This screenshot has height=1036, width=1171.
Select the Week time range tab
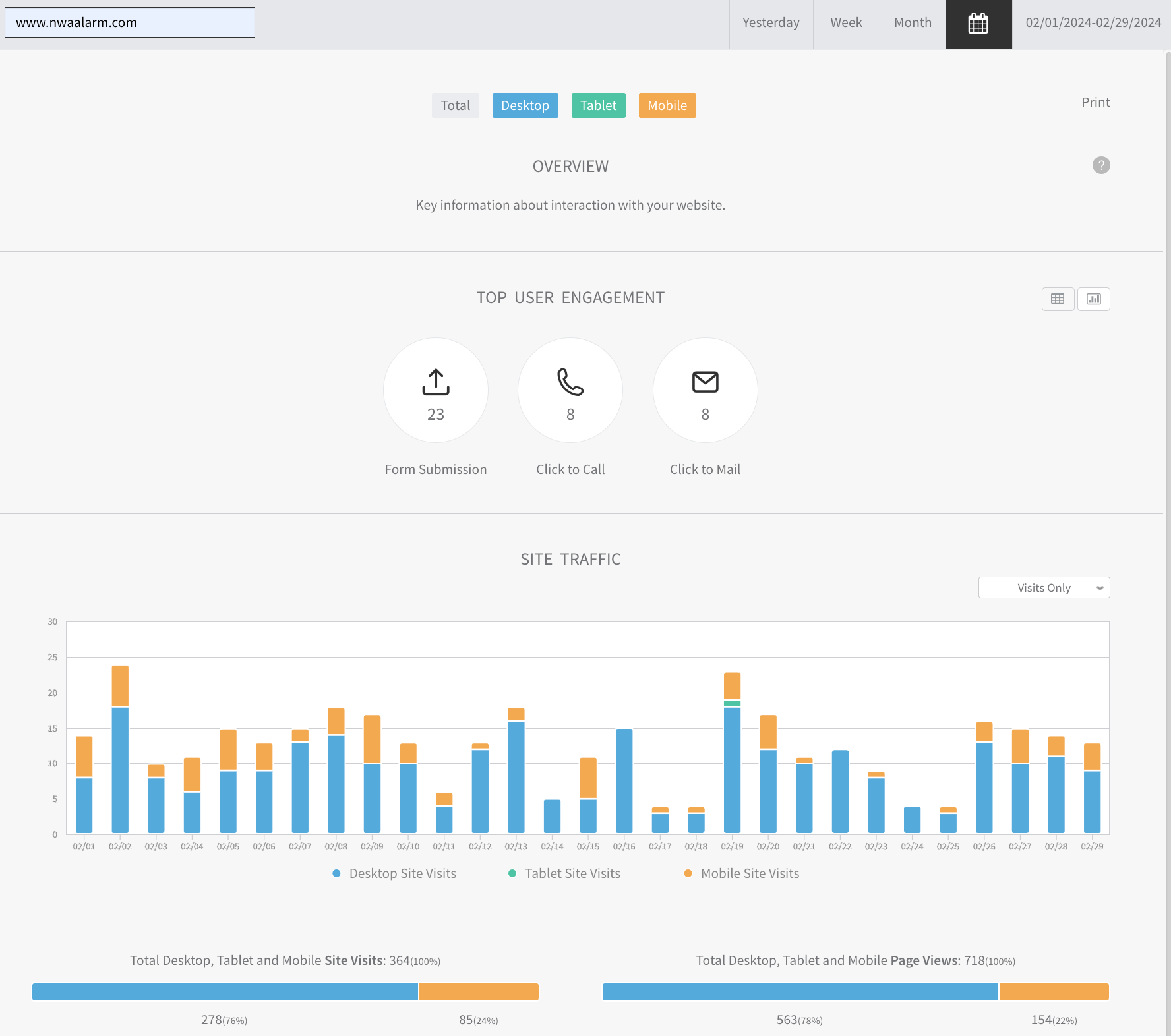click(x=846, y=23)
